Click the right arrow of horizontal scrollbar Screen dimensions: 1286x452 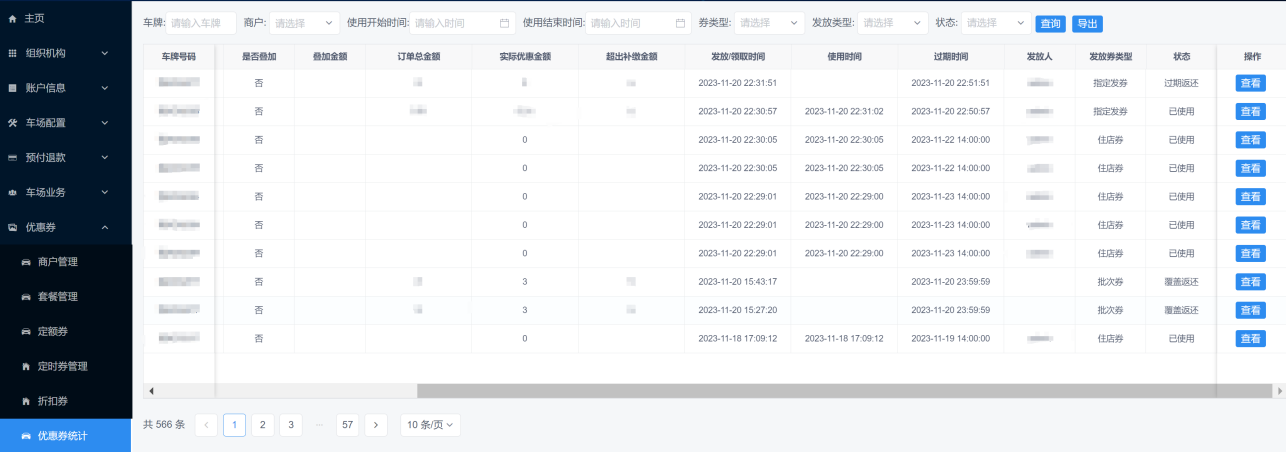point(1278,391)
